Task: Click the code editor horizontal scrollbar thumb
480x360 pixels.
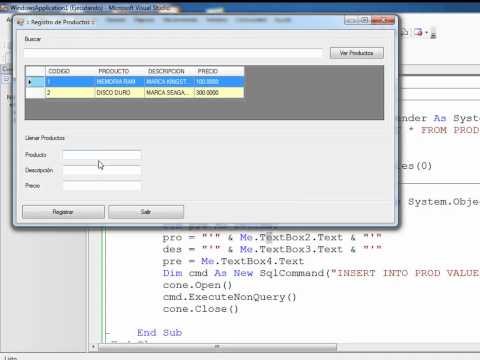Action: (217, 347)
